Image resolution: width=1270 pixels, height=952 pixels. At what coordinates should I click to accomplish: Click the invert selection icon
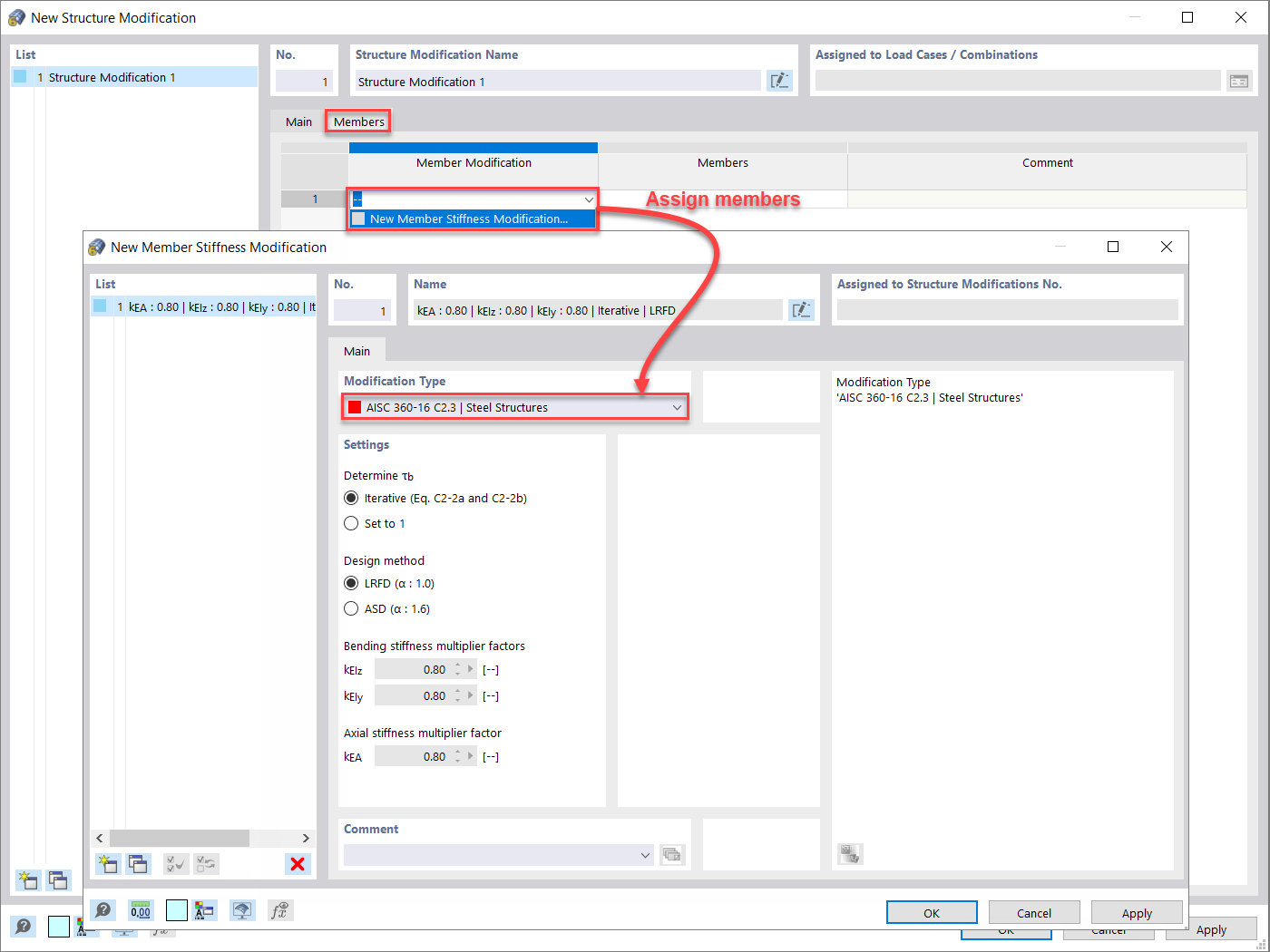click(x=206, y=864)
